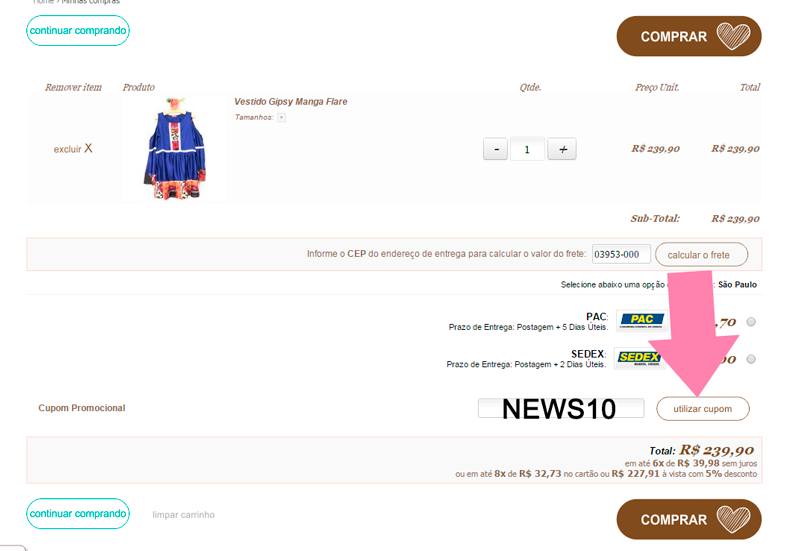Viewport: 800px width, 551px height.
Task: Click the PAC logo icon
Action: (x=642, y=320)
